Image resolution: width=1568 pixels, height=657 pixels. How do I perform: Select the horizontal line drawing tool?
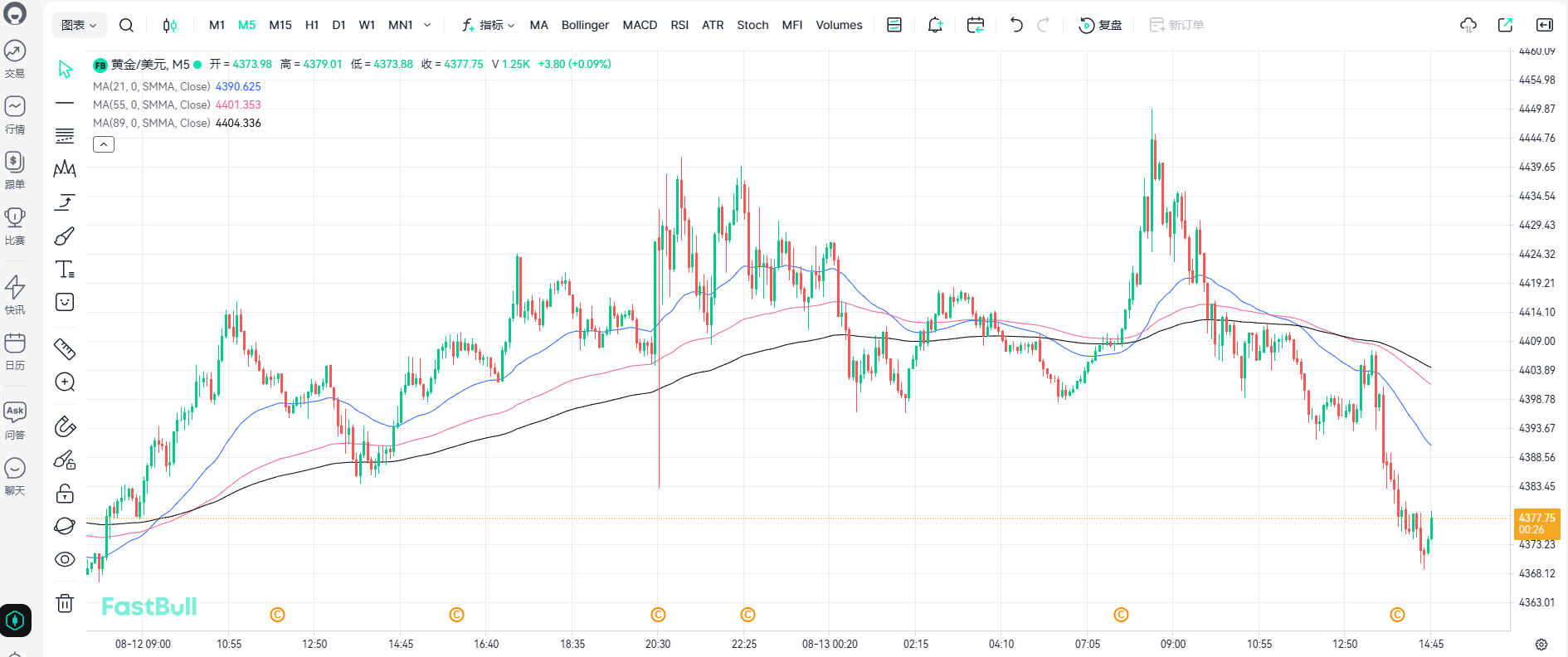65,103
